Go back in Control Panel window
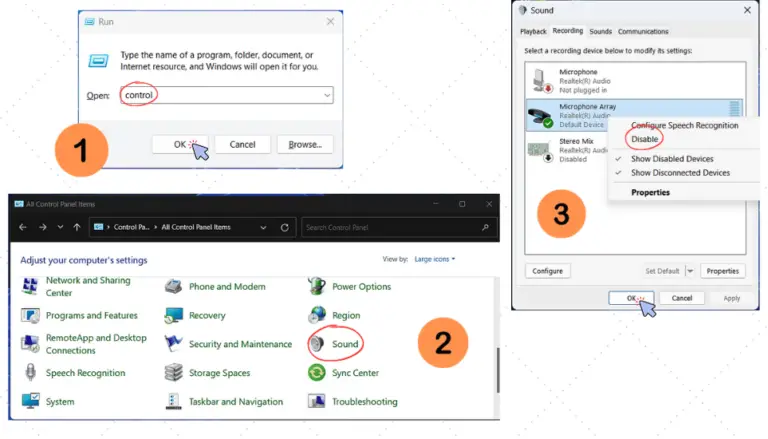Screen dimensions: 768x439 (x=23, y=227)
